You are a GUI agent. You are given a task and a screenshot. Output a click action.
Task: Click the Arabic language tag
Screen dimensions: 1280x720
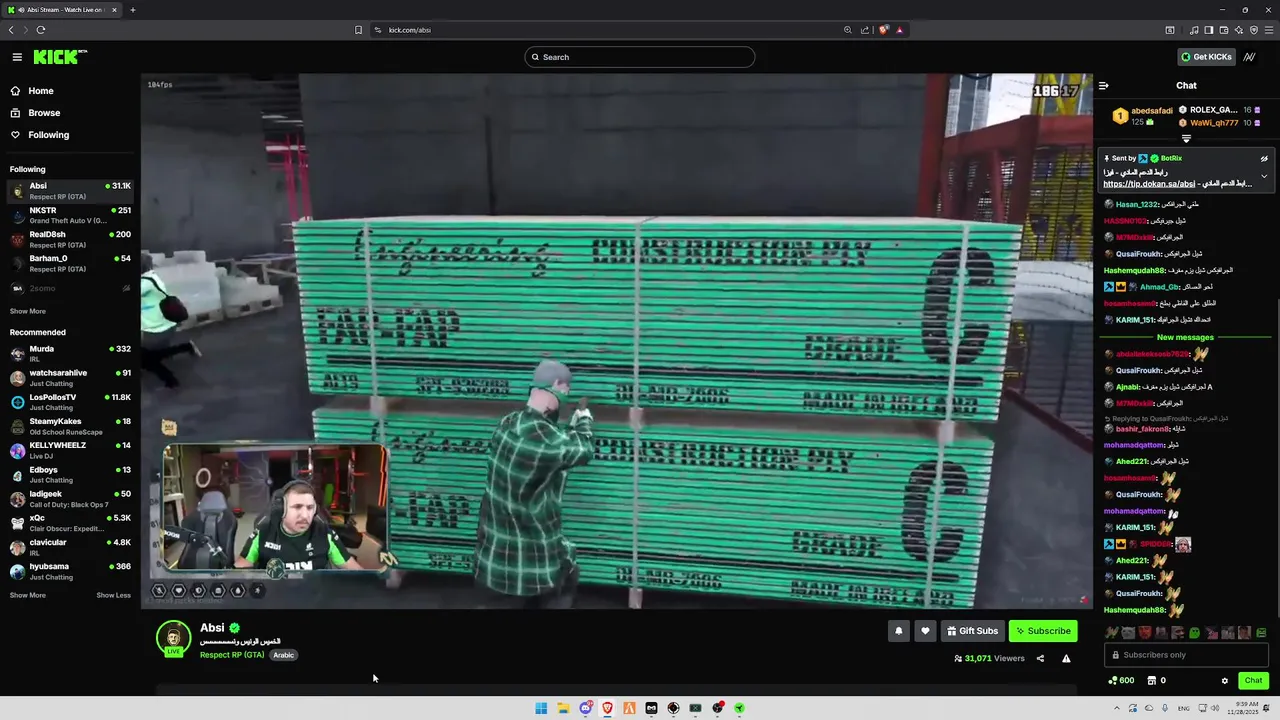point(284,655)
